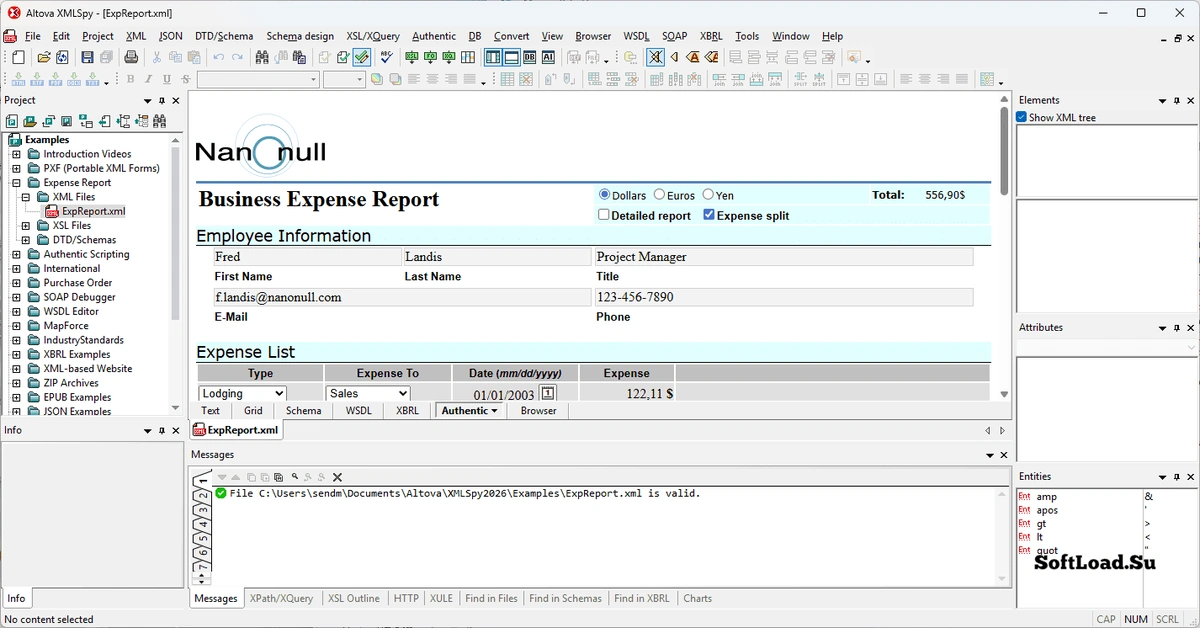
Task: Open the font name combo box
Action: 258,80
